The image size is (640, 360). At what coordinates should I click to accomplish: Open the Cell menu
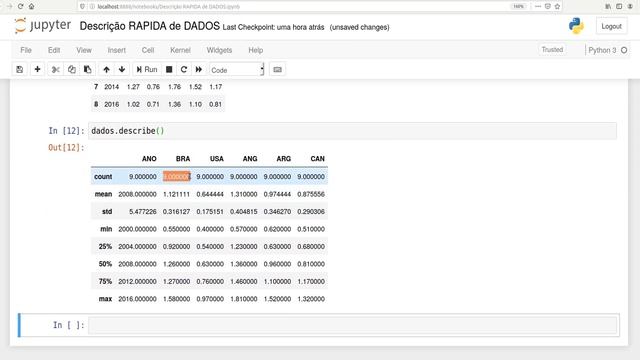click(x=148, y=50)
